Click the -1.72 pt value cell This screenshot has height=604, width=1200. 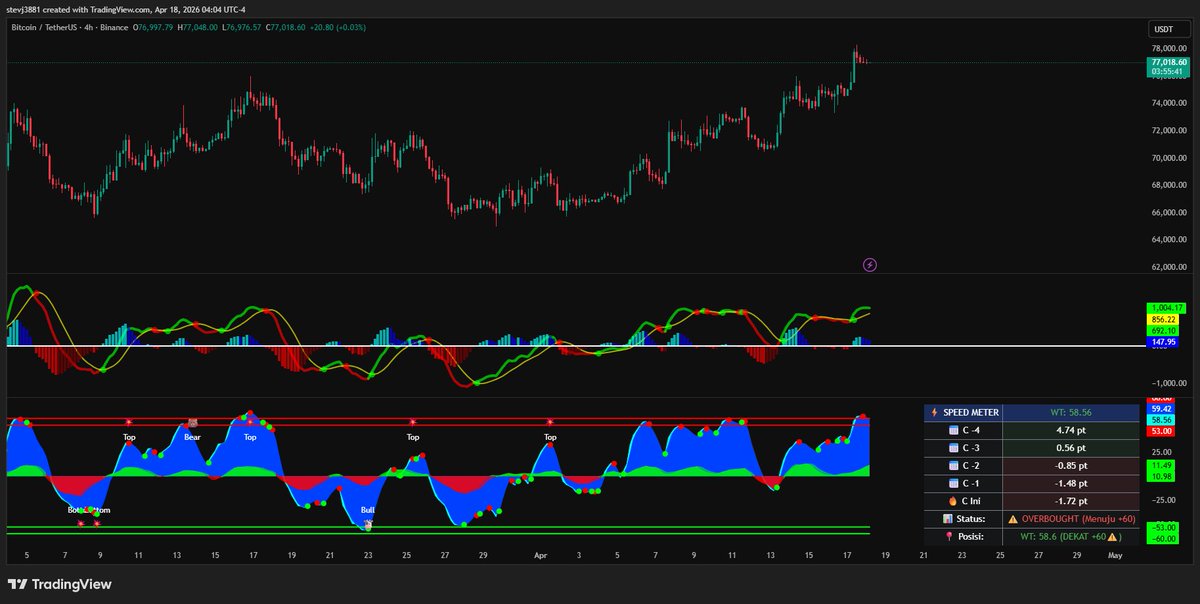pyautogui.click(x=1070, y=501)
